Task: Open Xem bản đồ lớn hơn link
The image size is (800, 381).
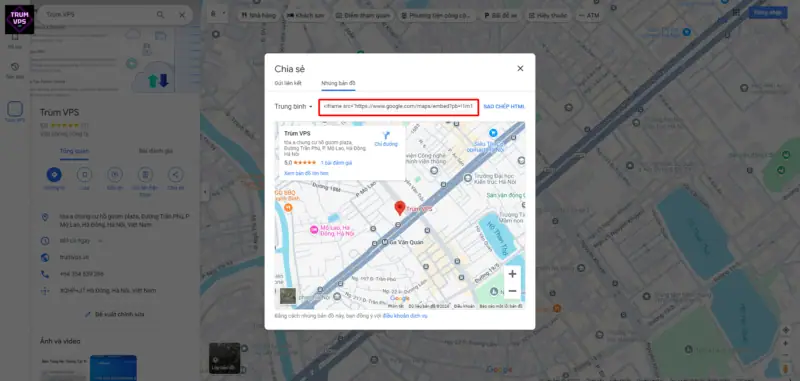Action: tap(306, 173)
